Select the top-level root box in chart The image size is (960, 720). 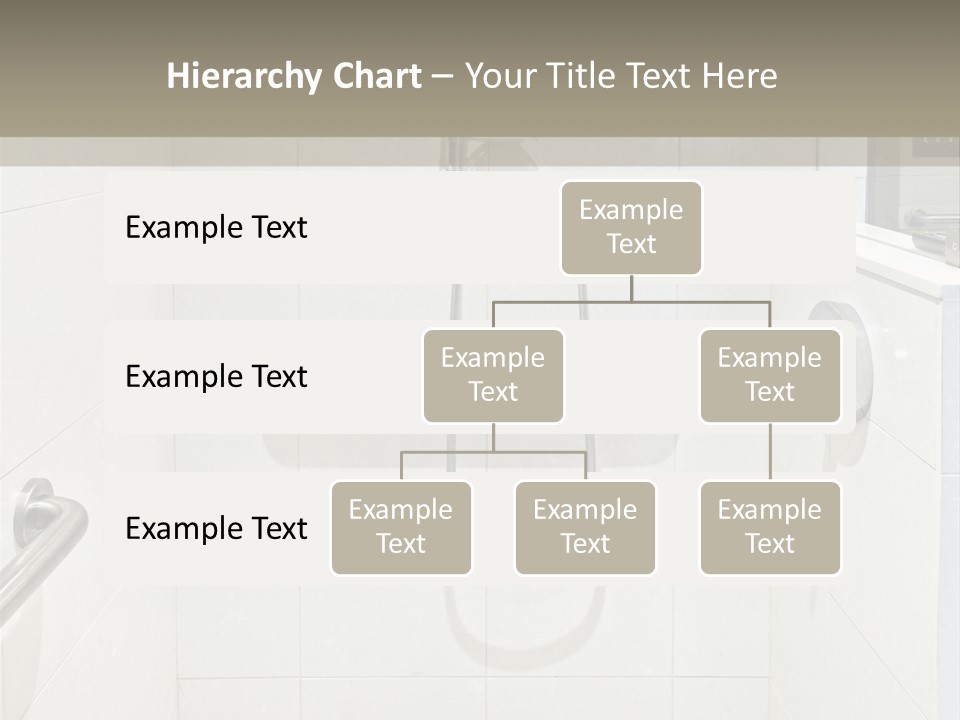[x=631, y=227]
